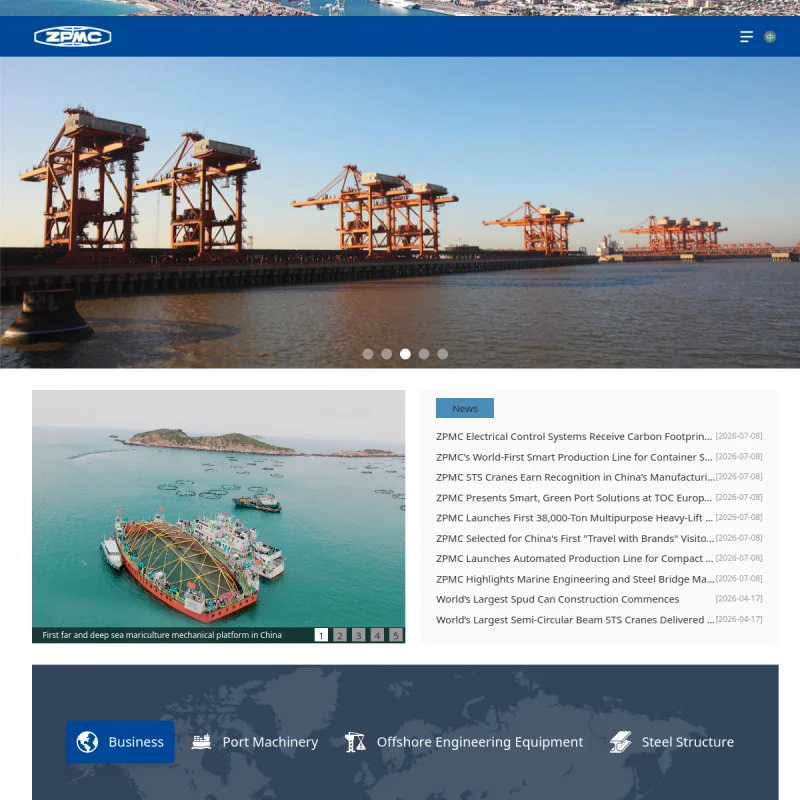
Task: Select first hero carousel dot
Action: click(x=368, y=354)
